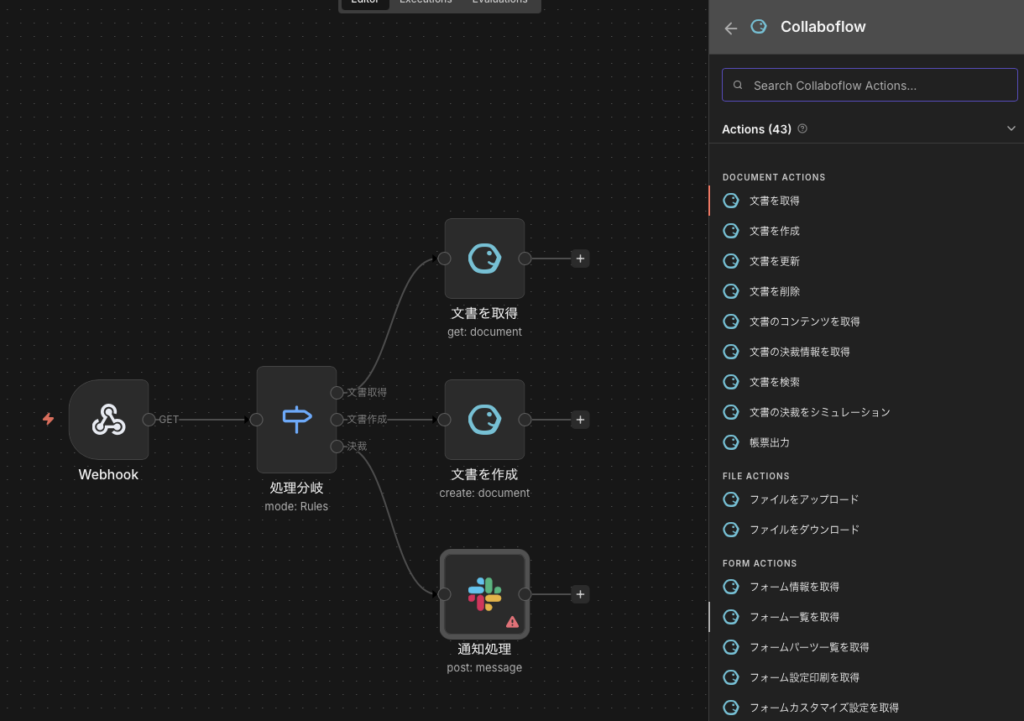Focus the Search Collaboflow Actions field

(x=870, y=85)
